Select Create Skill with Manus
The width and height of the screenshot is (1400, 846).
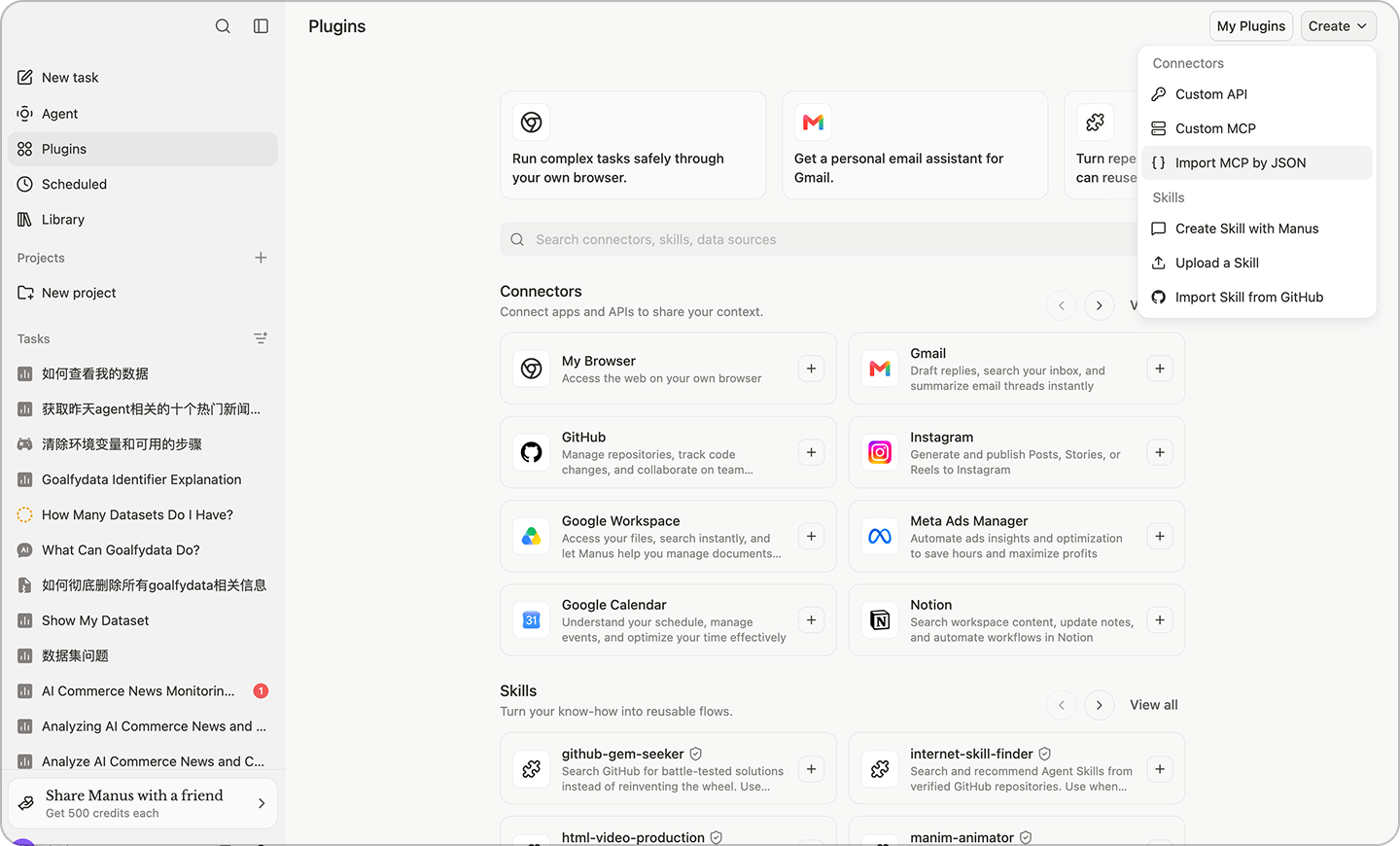coord(1257,229)
